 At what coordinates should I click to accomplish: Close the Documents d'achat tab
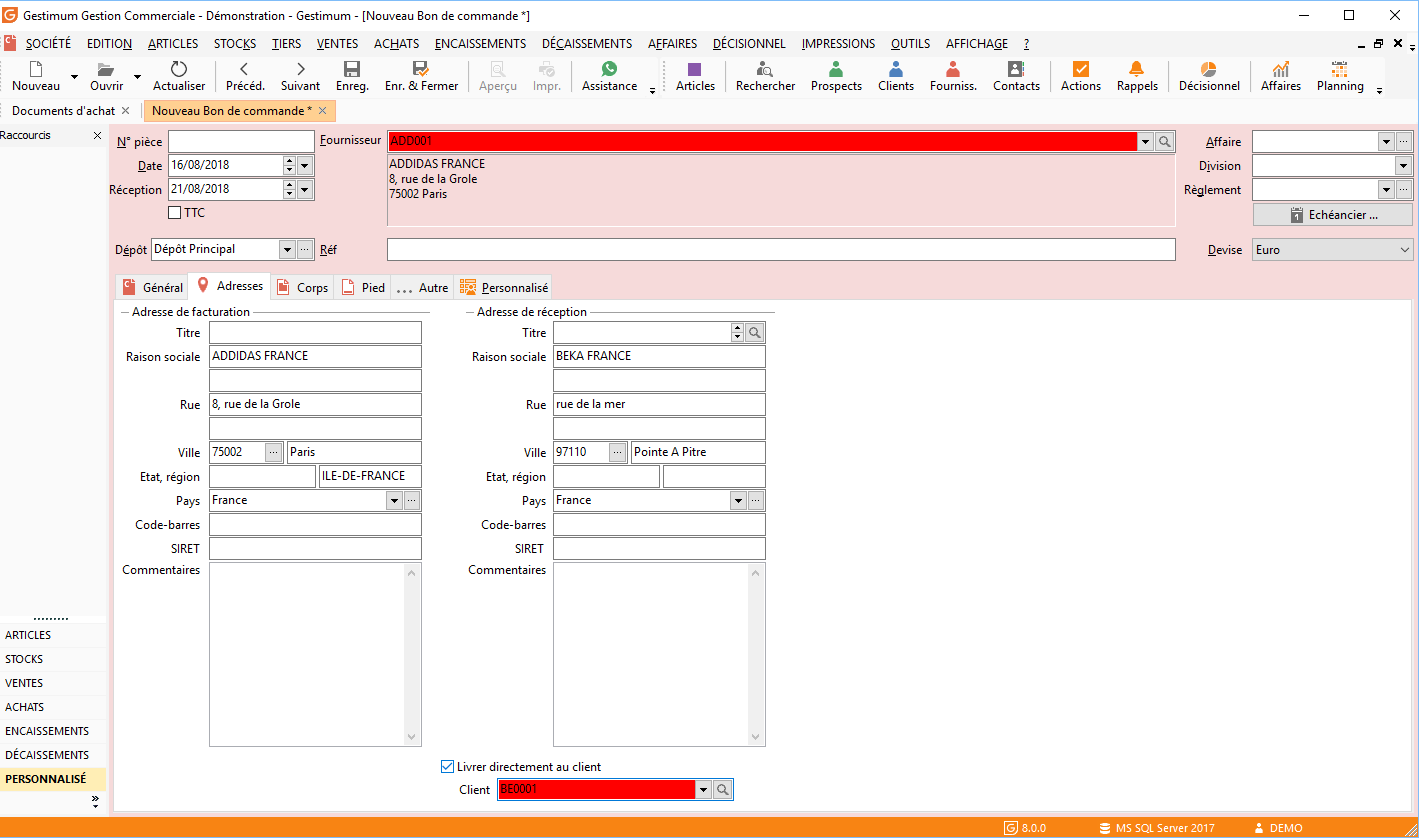[x=125, y=111]
